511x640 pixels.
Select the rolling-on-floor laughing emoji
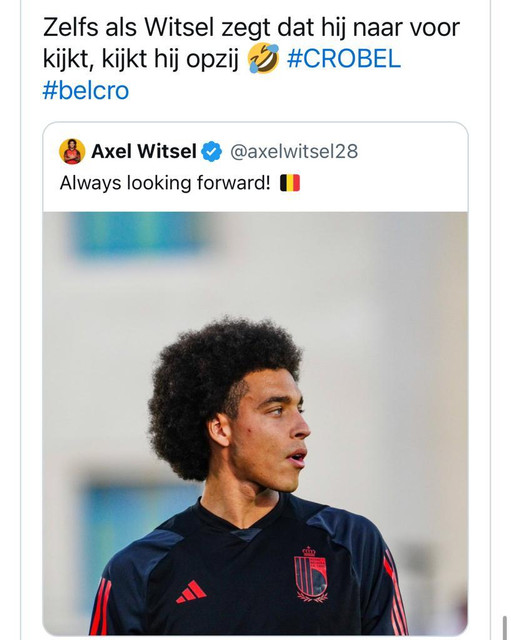[263, 59]
